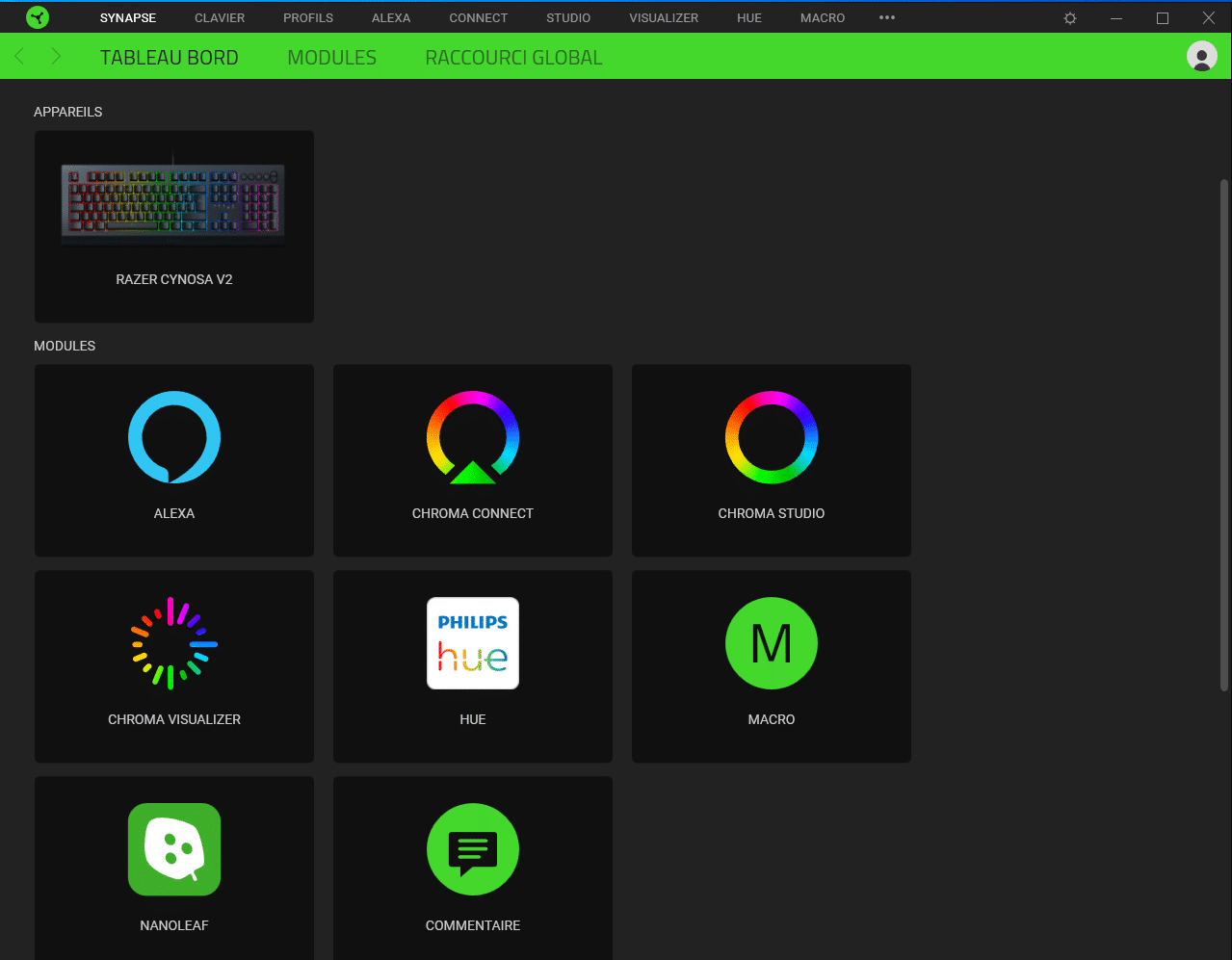Open the Philips Hue icon
Screen dimensions: 1232x960
(473, 643)
